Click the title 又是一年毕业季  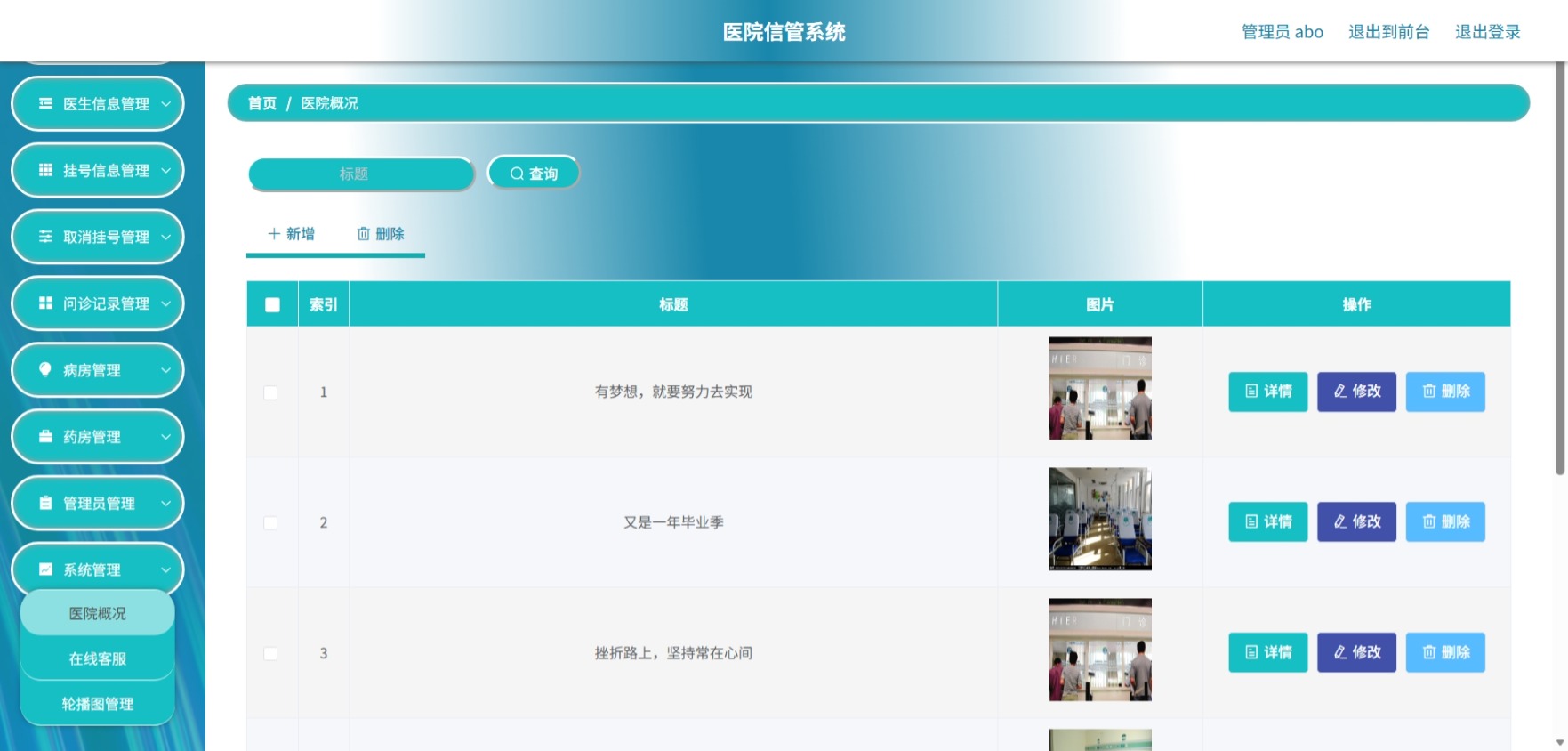click(673, 522)
